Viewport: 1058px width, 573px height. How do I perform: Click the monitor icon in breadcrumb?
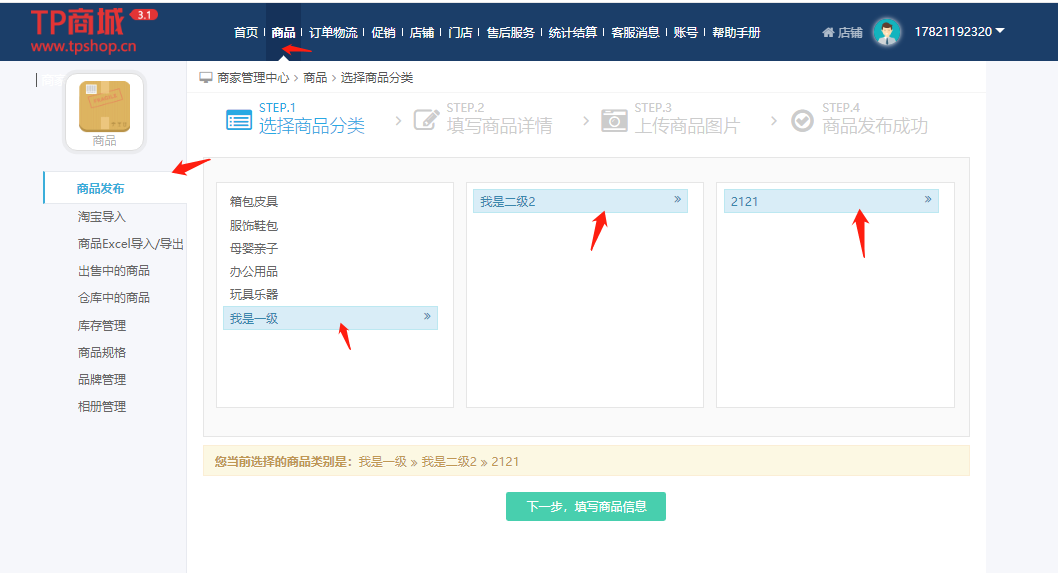click(x=206, y=77)
